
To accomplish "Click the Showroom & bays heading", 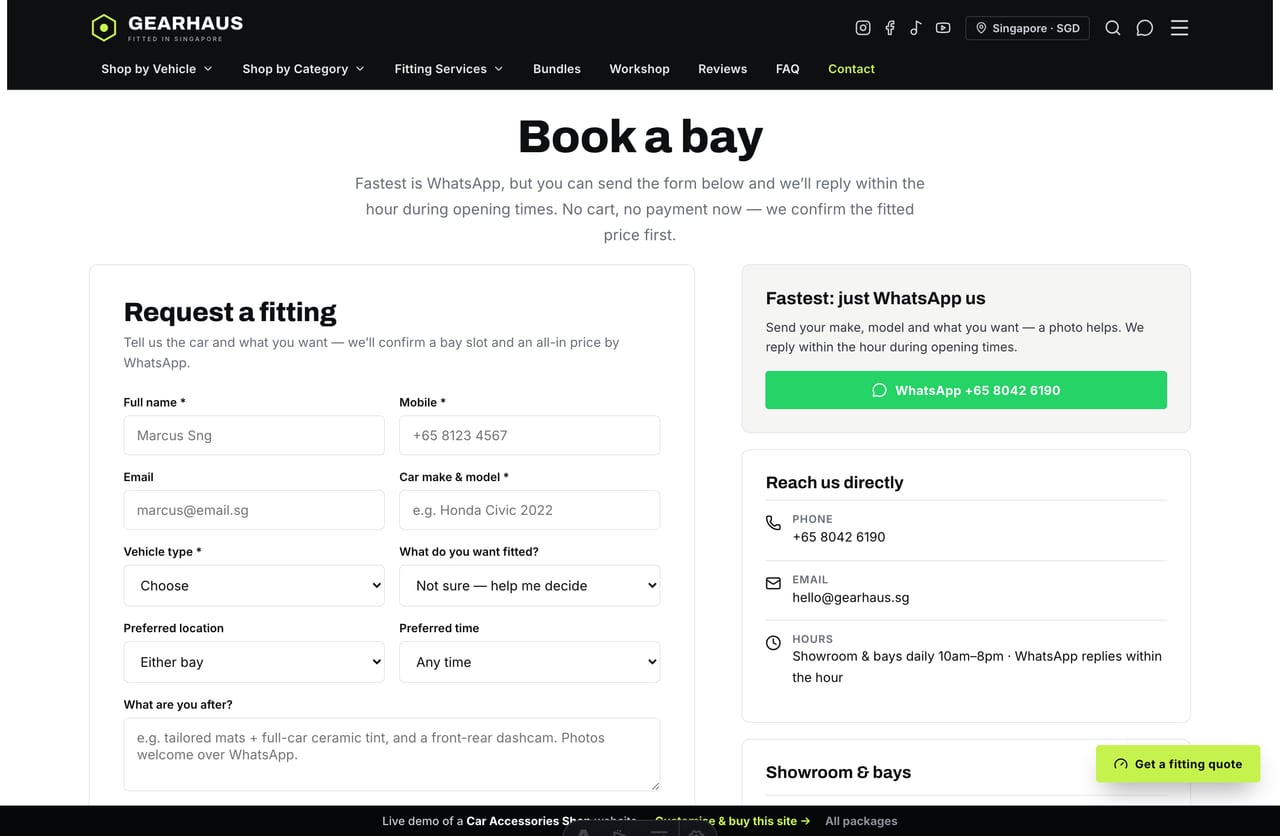I will pos(838,772).
